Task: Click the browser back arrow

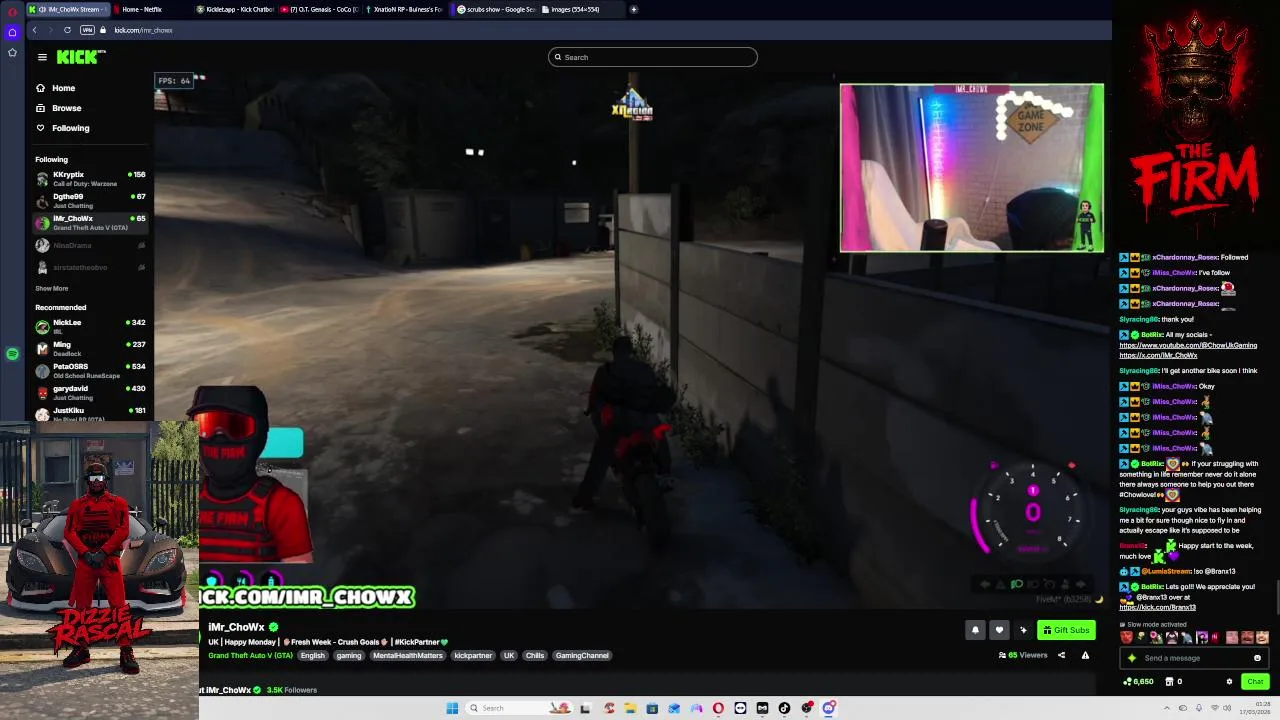Action: (34, 30)
